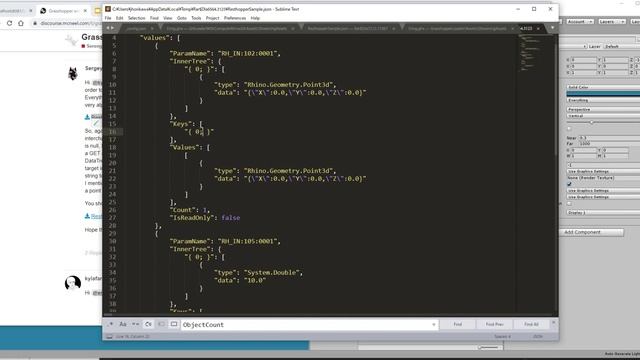Open the Account dropdown in Unity

point(580,21)
